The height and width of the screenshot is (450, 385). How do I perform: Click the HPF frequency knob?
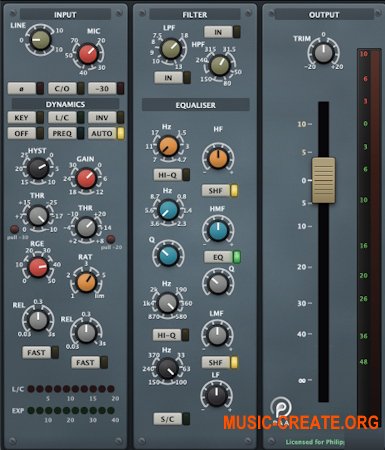pyautogui.click(x=220, y=66)
